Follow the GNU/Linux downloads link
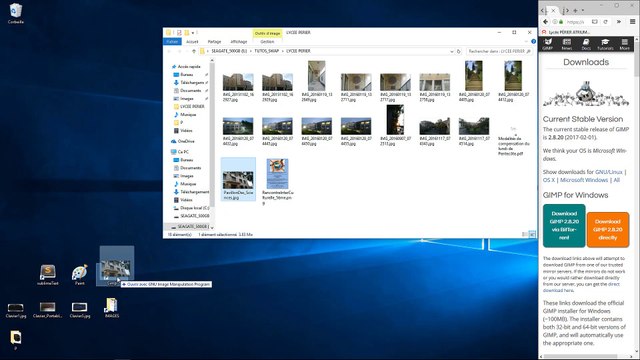 tap(609, 172)
